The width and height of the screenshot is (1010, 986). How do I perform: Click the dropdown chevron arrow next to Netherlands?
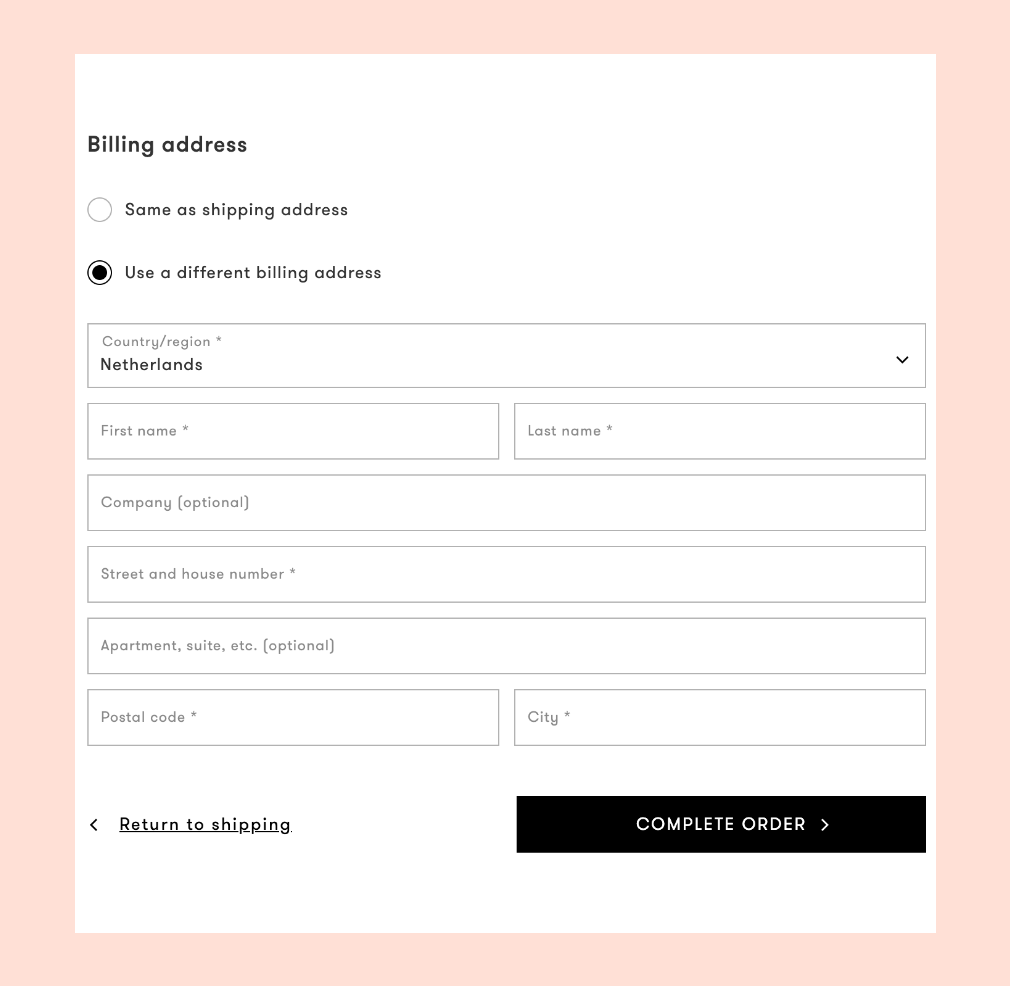[902, 360]
